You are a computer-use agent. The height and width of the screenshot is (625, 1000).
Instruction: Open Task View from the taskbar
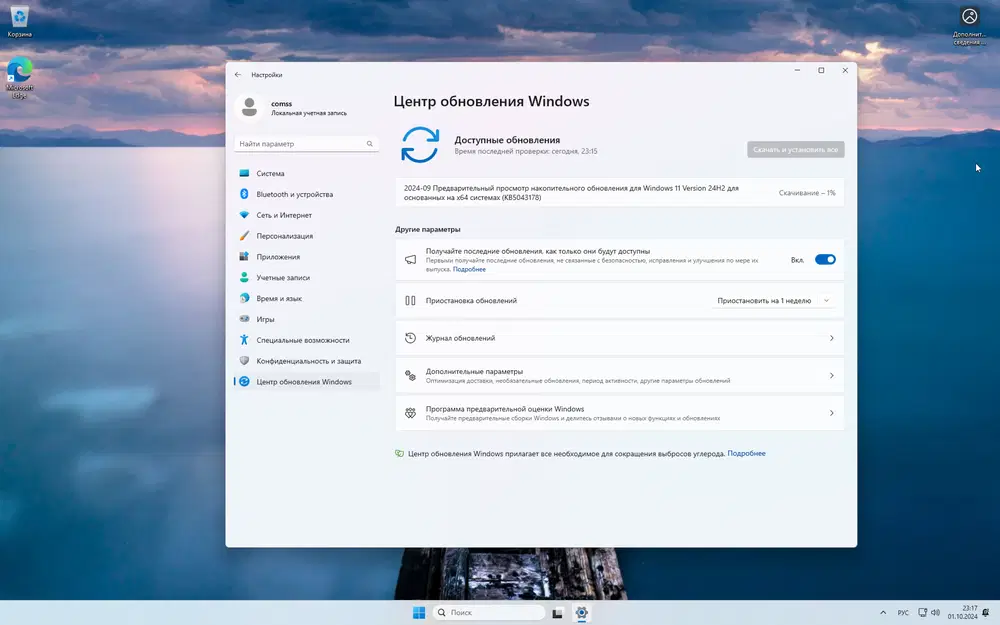tap(557, 613)
